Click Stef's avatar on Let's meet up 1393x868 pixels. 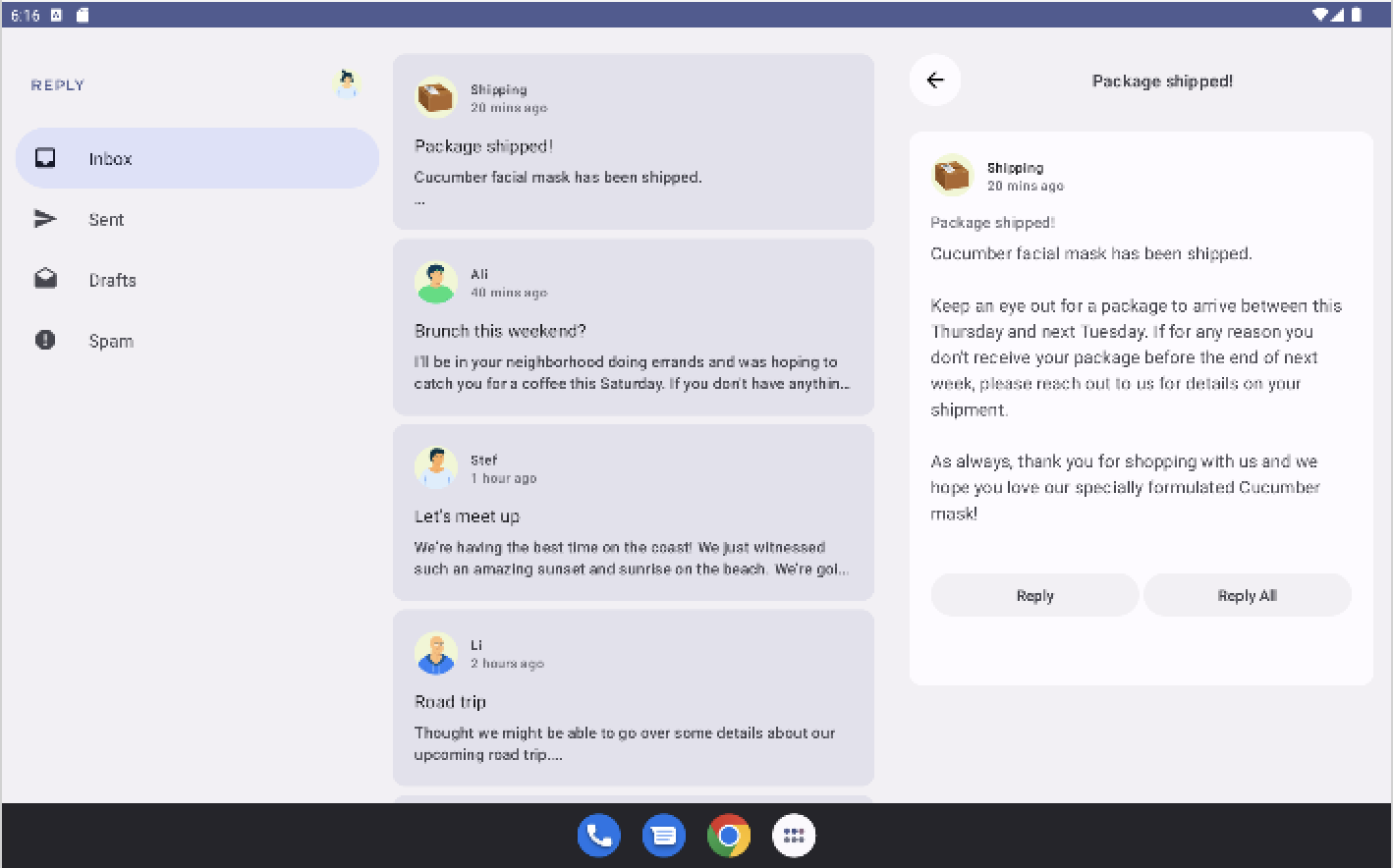(435, 467)
